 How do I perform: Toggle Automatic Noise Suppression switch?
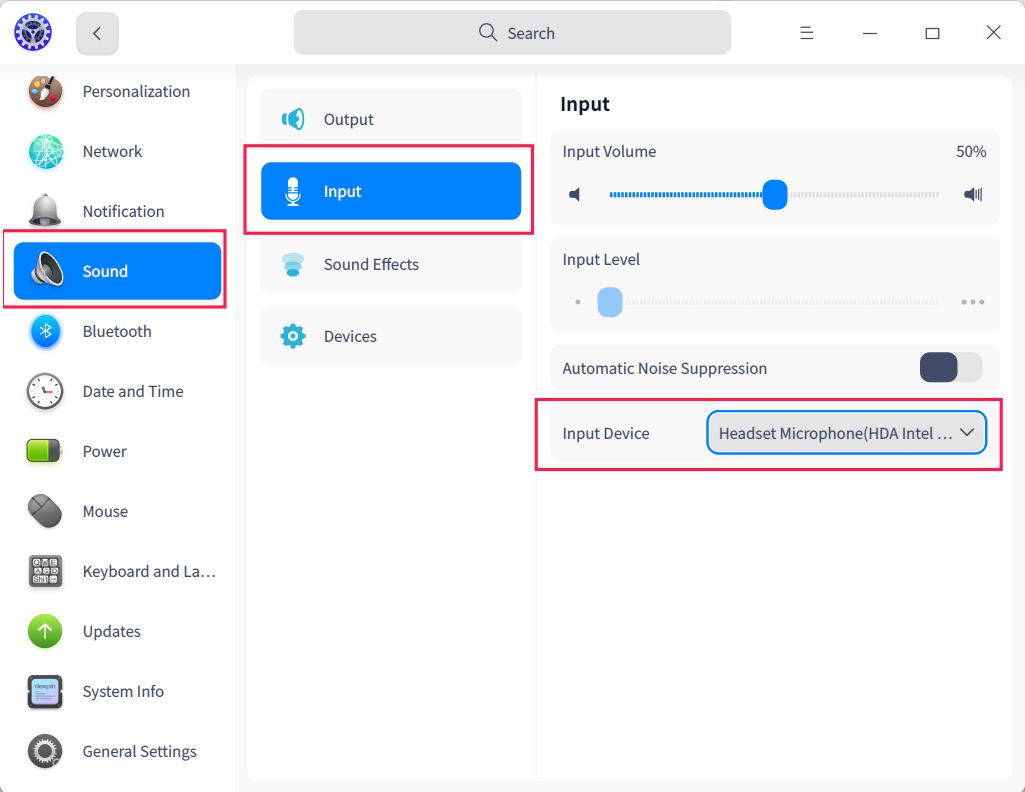(x=951, y=368)
